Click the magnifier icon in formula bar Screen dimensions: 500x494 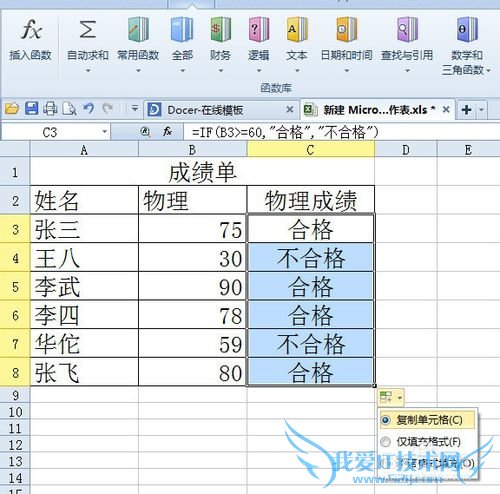[145, 132]
